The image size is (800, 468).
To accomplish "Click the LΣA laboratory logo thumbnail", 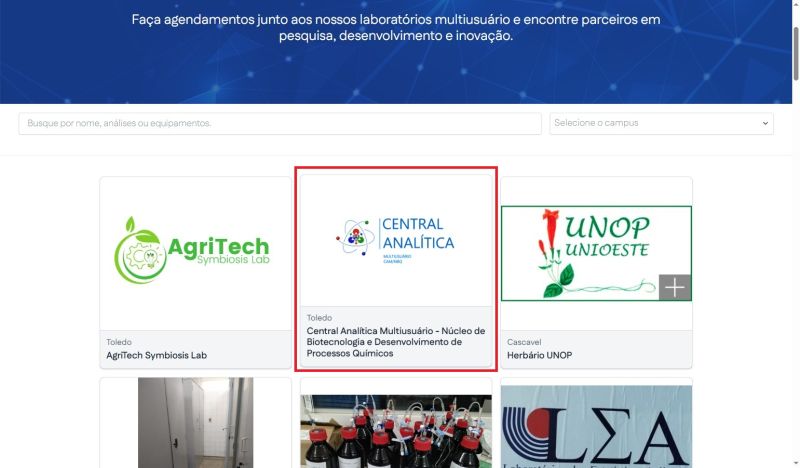I will coord(596,425).
